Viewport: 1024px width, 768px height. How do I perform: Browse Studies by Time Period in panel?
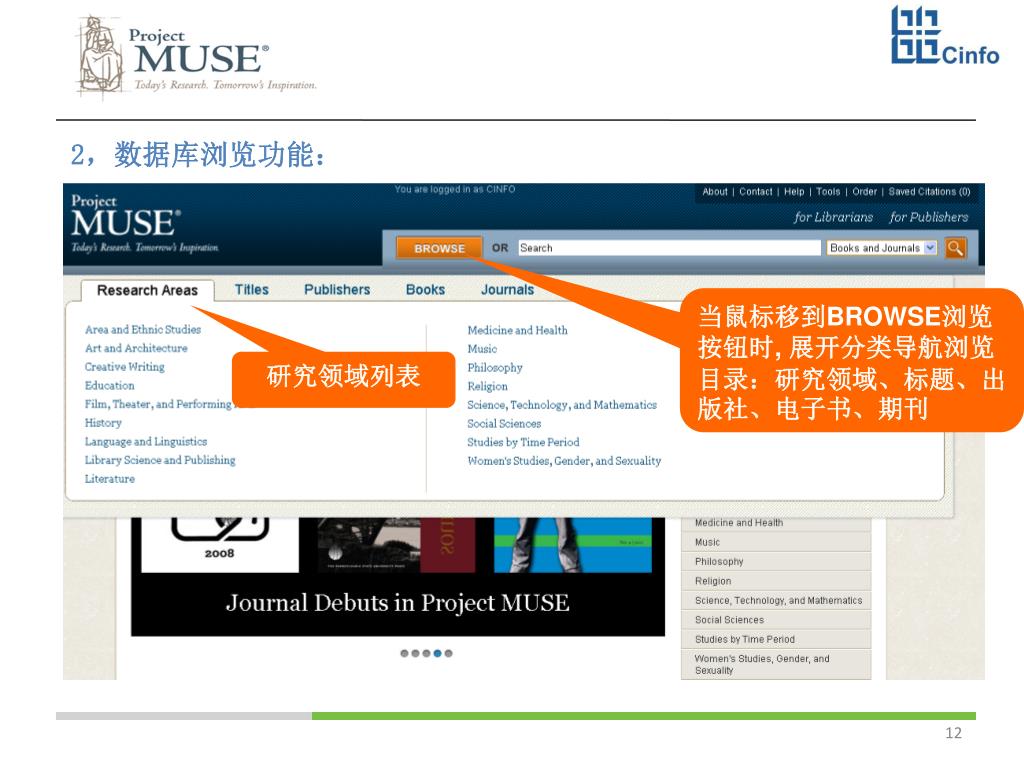(523, 442)
